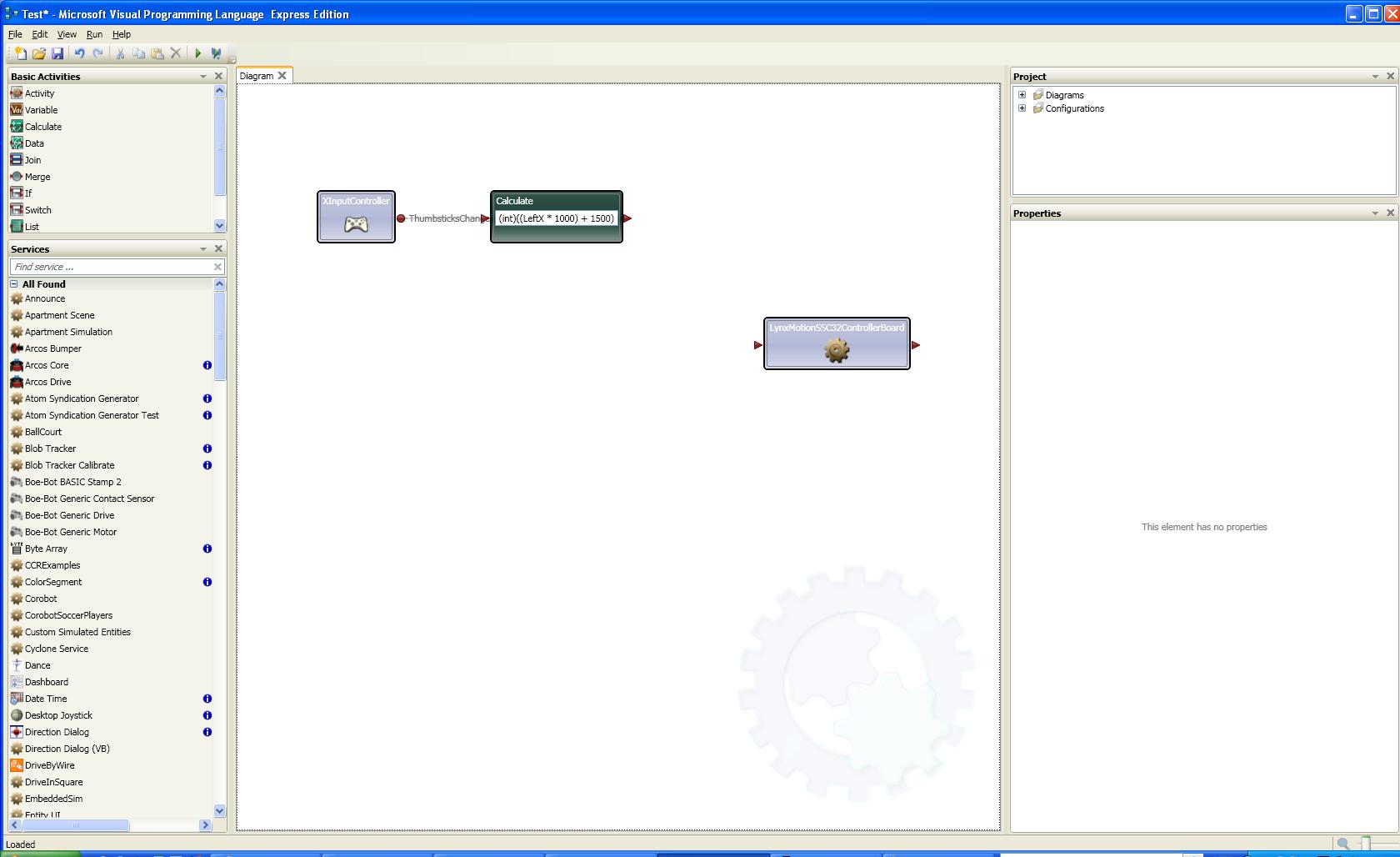Click the Copy toolbar icon

138,53
